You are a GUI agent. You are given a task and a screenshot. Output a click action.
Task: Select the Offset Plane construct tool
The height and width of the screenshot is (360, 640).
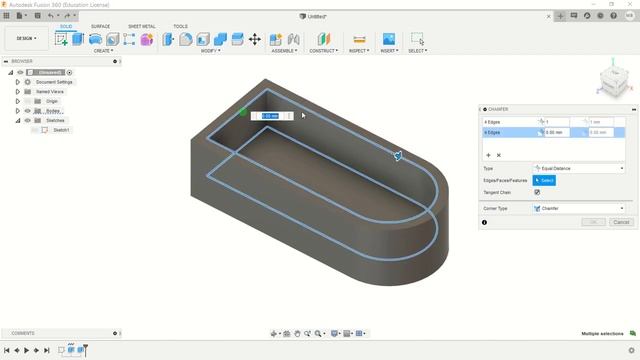tap(324, 39)
